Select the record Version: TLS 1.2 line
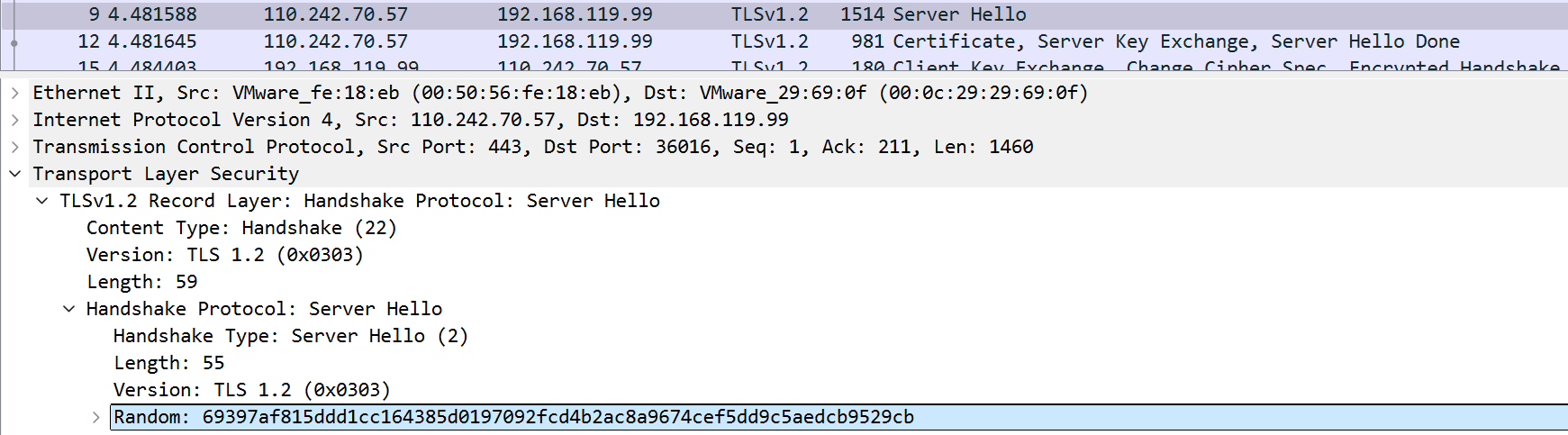The width and height of the screenshot is (1568, 435). pos(225,255)
